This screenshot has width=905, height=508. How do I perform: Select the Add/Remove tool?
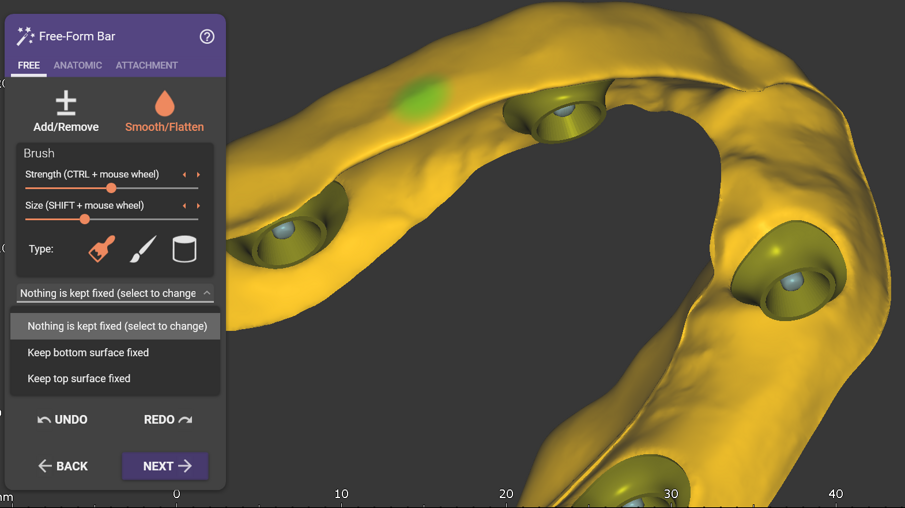coord(66,111)
